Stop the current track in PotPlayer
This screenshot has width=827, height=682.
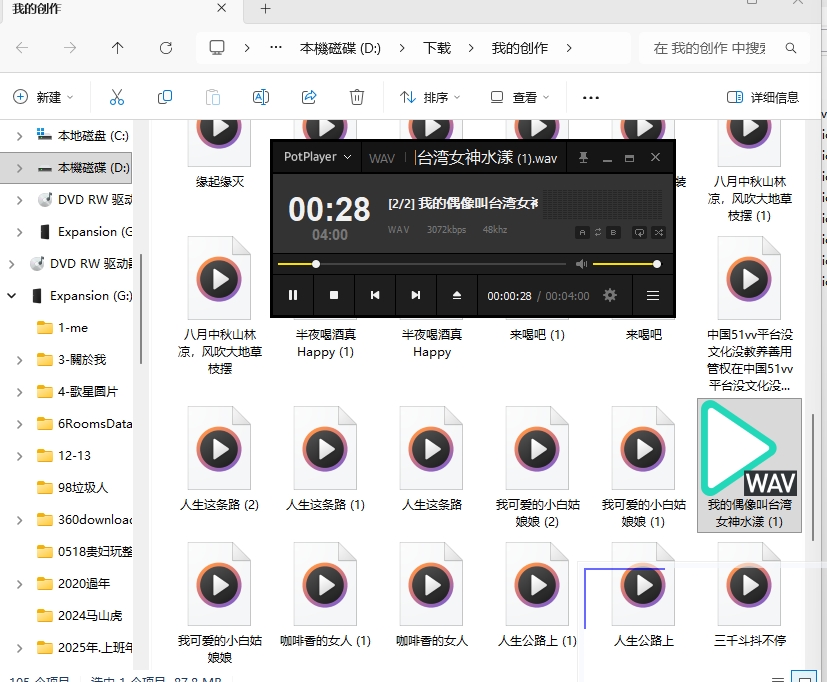click(334, 296)
